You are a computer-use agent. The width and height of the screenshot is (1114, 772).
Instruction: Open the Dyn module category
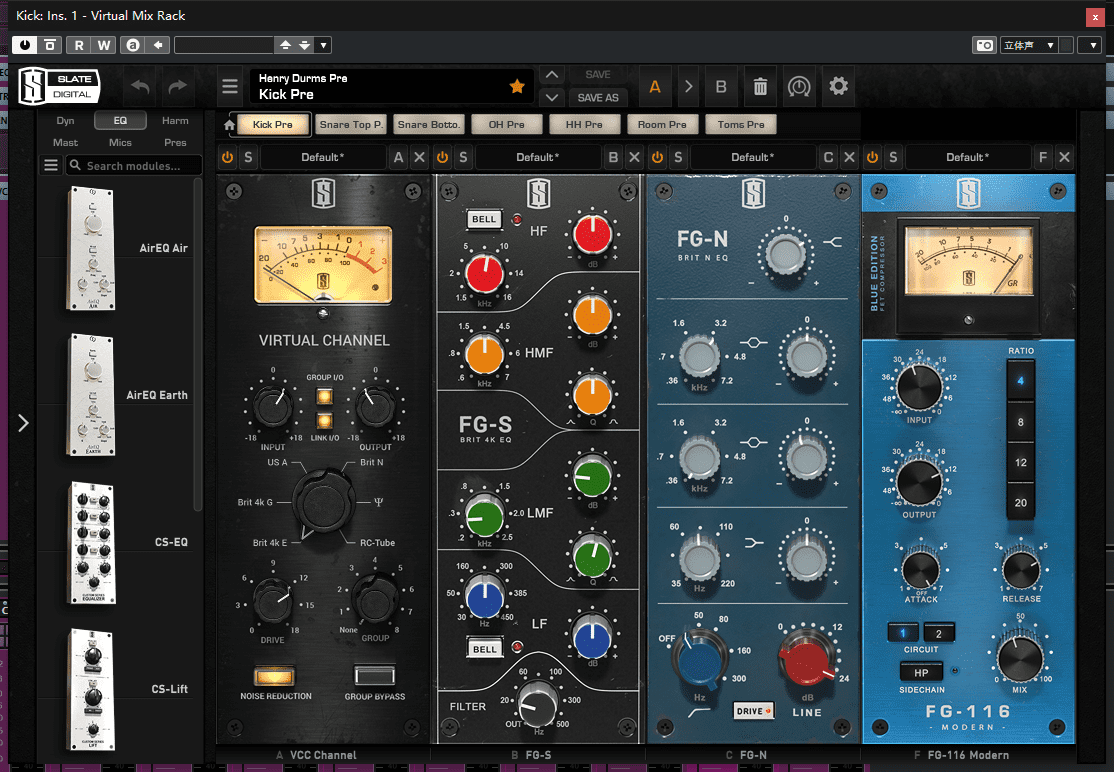click(x=65, y=121)
